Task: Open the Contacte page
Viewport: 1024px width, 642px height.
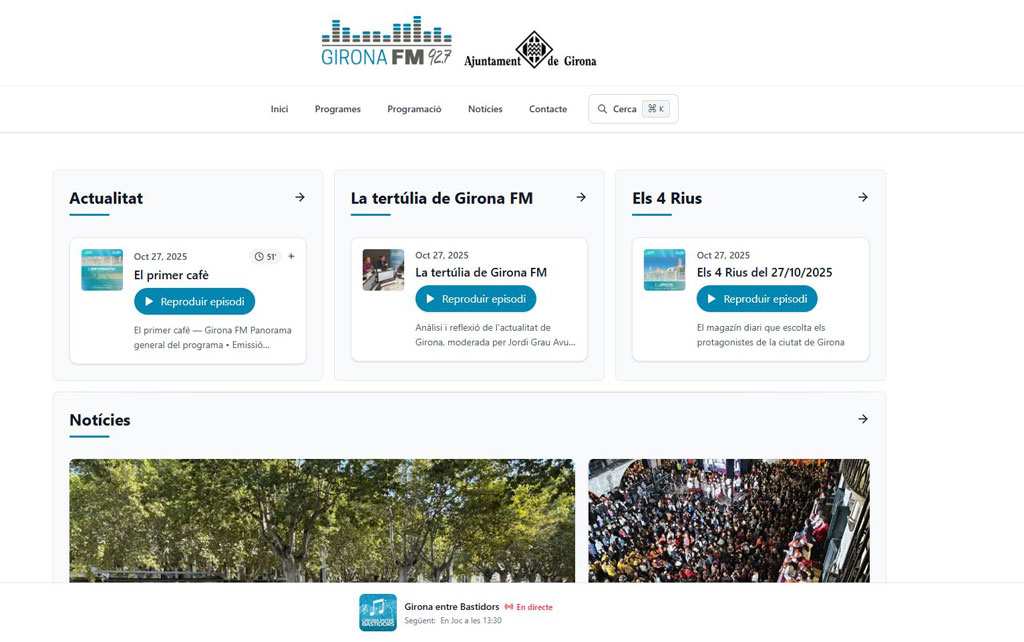Action: (x=548, y=109)
